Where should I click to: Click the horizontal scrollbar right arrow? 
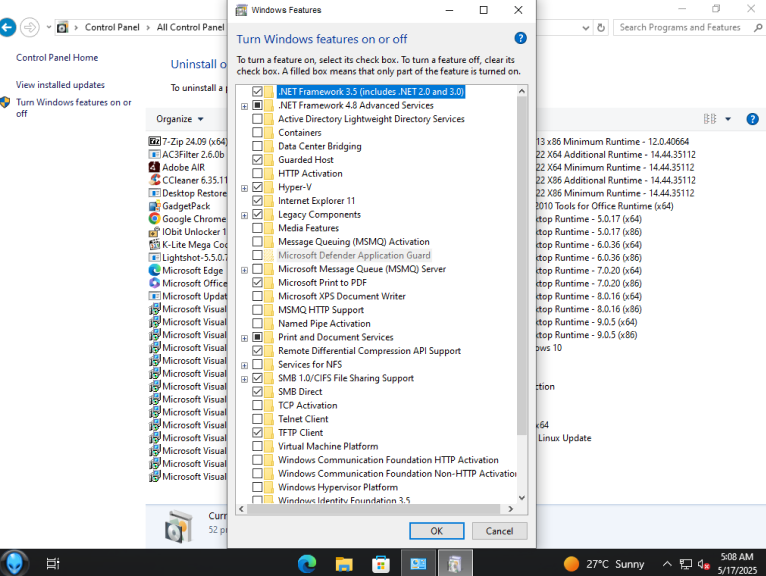(x=511, y=509)
